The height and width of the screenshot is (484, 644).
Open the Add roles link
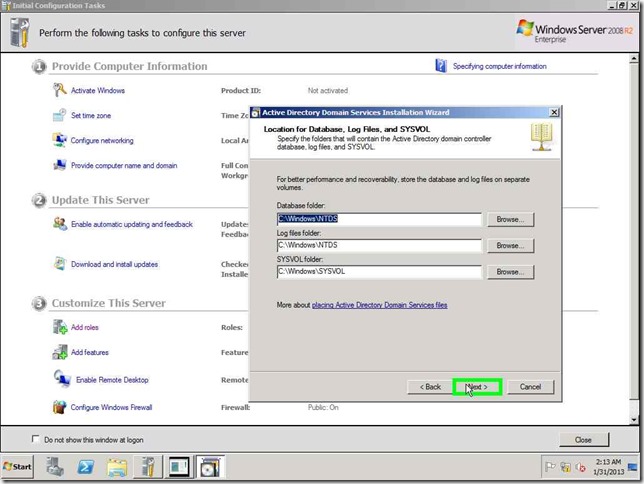[x=85, y=327]
